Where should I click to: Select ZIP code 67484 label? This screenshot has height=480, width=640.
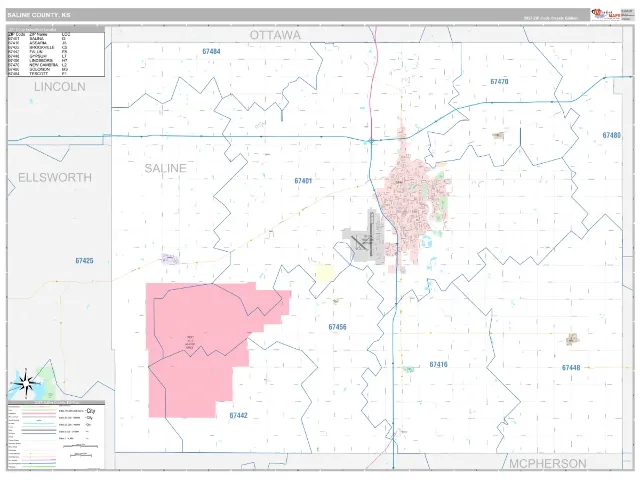pos(211,51)
